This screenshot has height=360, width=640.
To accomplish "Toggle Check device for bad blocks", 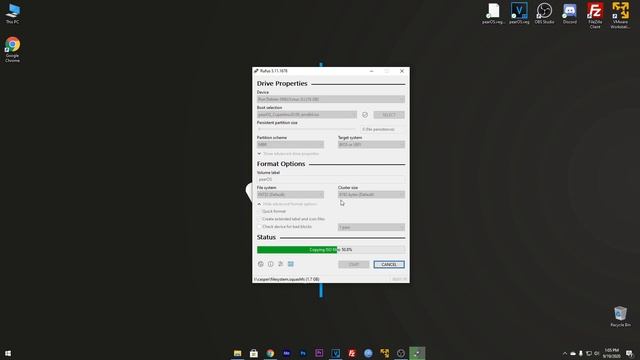I will coord(259,227).
